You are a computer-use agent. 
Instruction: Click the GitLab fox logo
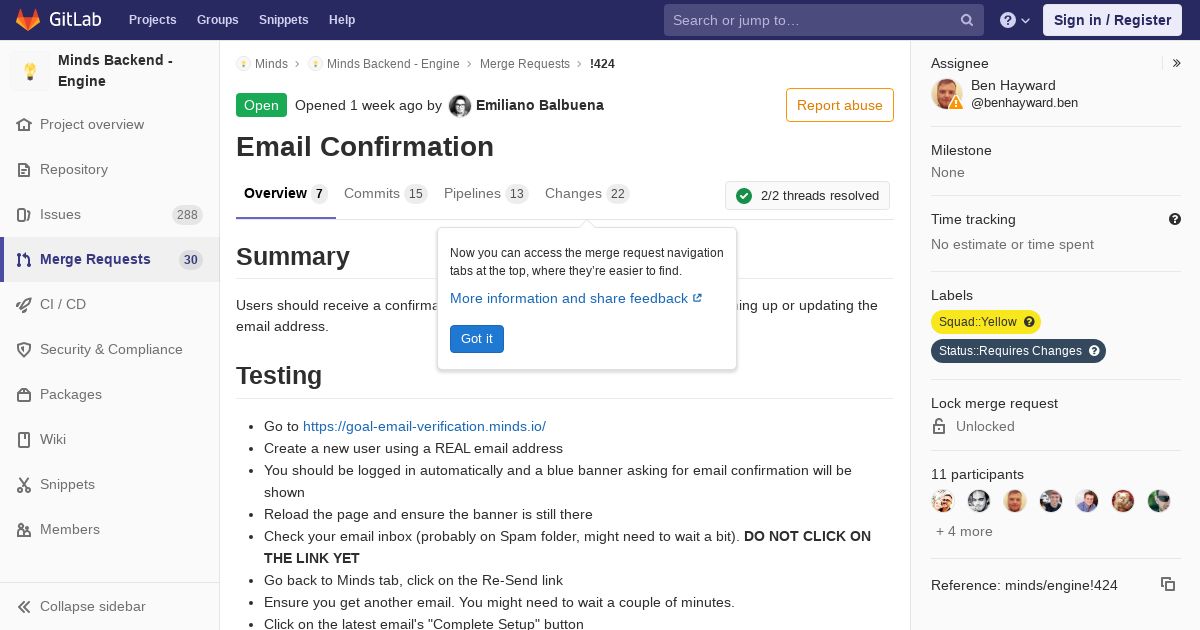click(x=29, y=19)
